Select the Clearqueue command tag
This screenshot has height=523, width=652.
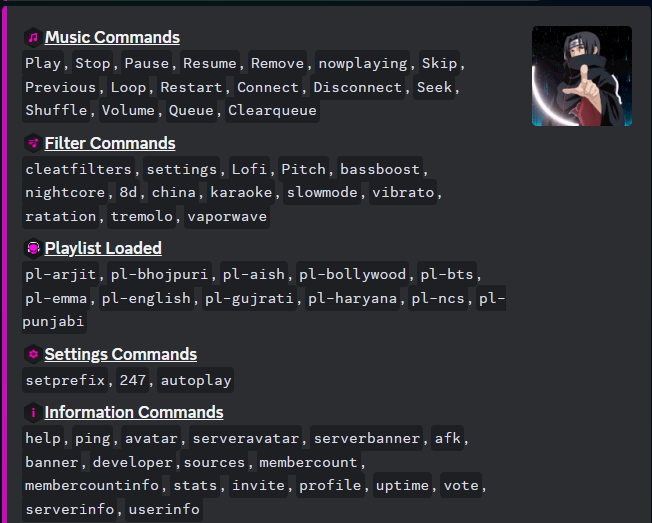click(x=273, y=110)
